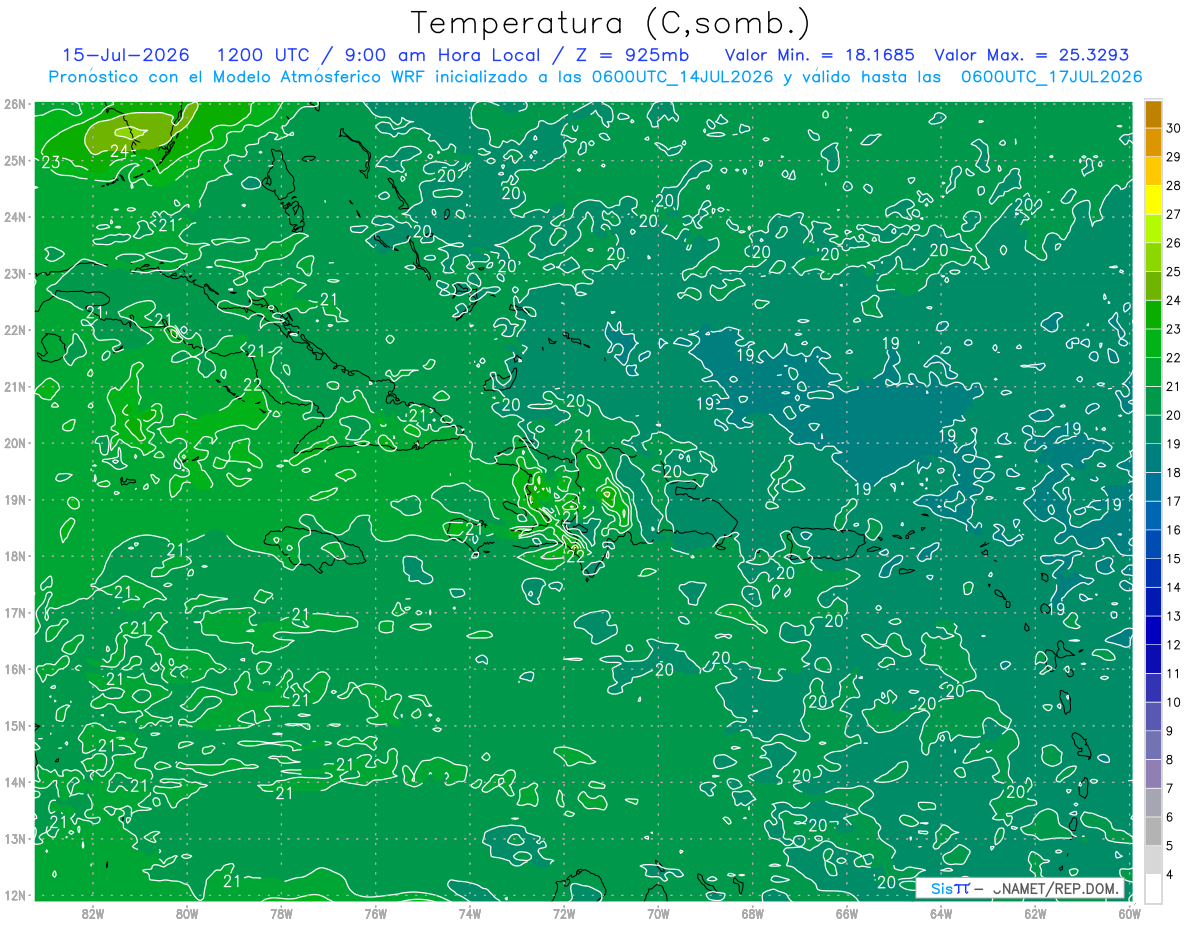Viewport: 1200px width, 927px height.
Task: Click the '0600UTC_17JUL2026' valid-until time
Action: 1051,77
